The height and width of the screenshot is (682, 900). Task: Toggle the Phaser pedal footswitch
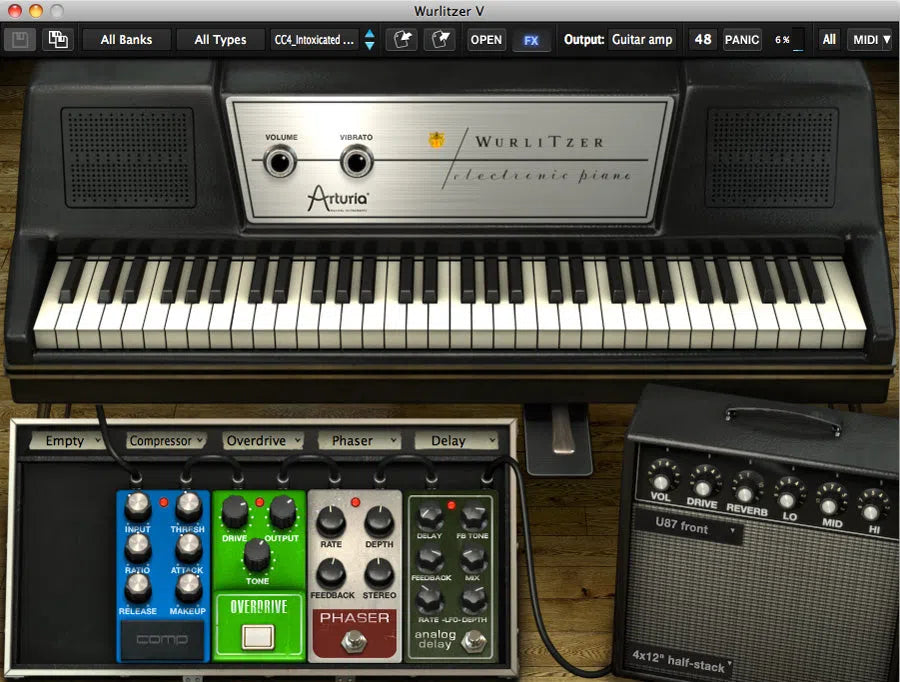(353, 640)
